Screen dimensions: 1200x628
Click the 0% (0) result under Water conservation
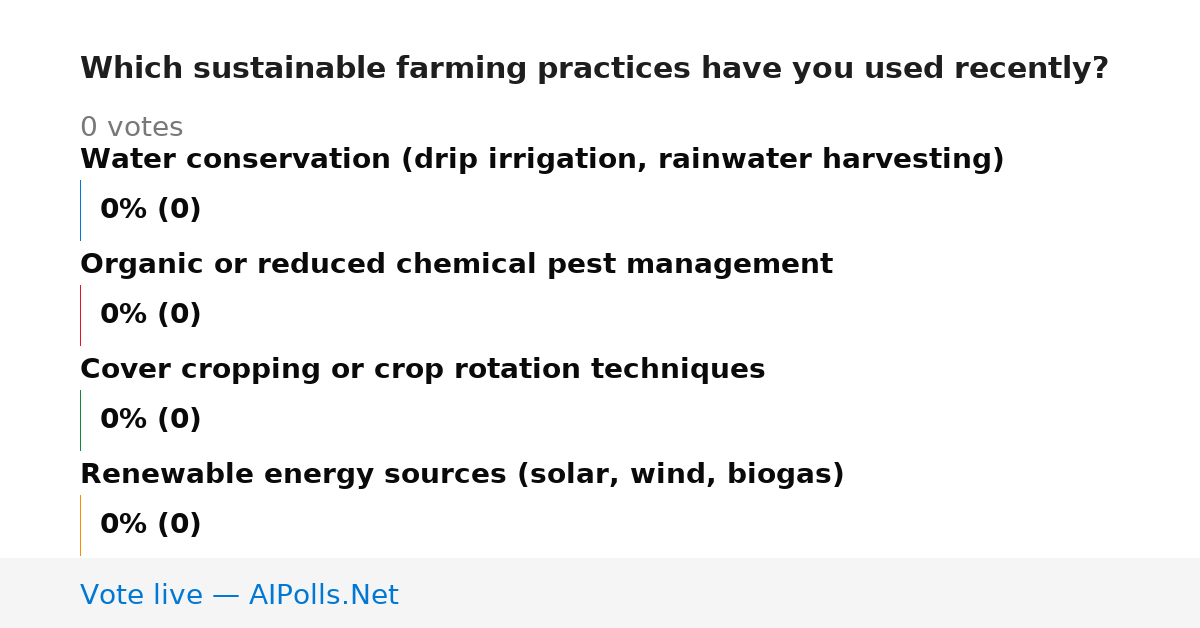point(150,210)
